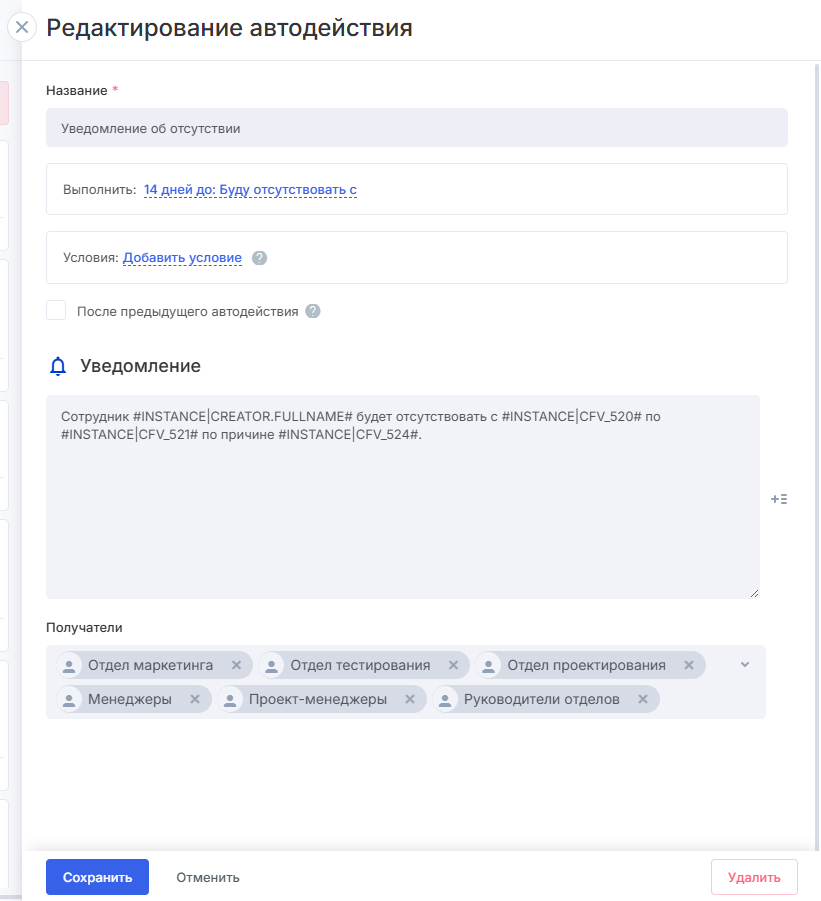The image size is (821, 901).
Task: Enable После предыдущего автодействия checkbox
Action: (x=56, y=311)
